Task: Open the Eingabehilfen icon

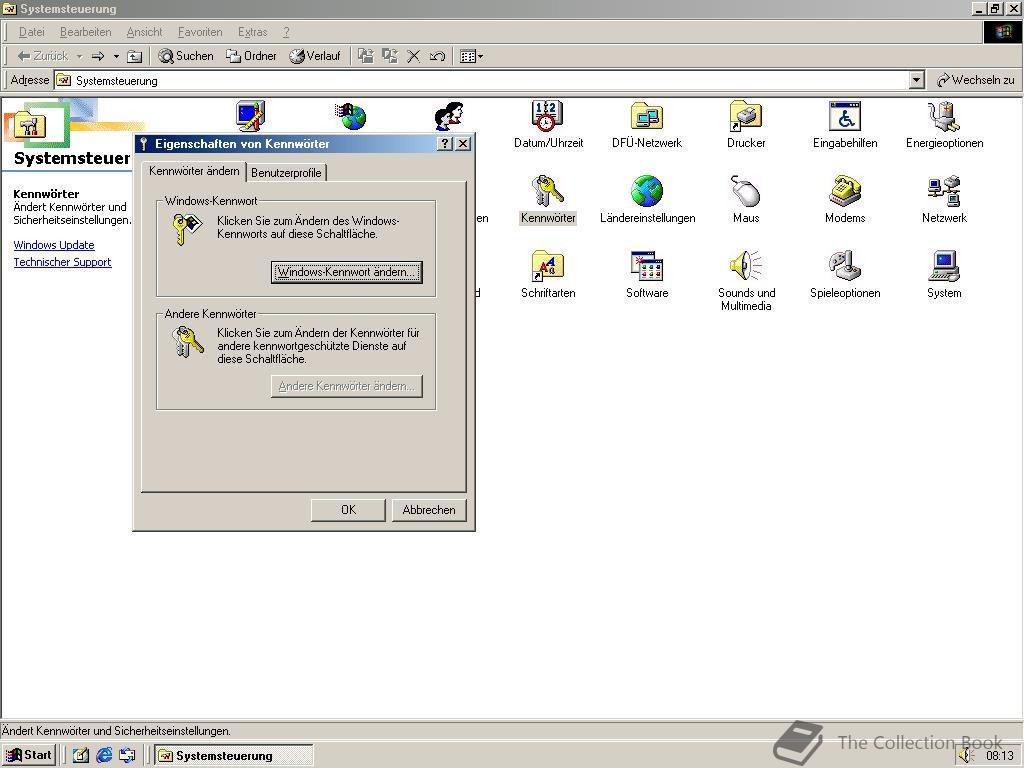Action: click(845, 117)
